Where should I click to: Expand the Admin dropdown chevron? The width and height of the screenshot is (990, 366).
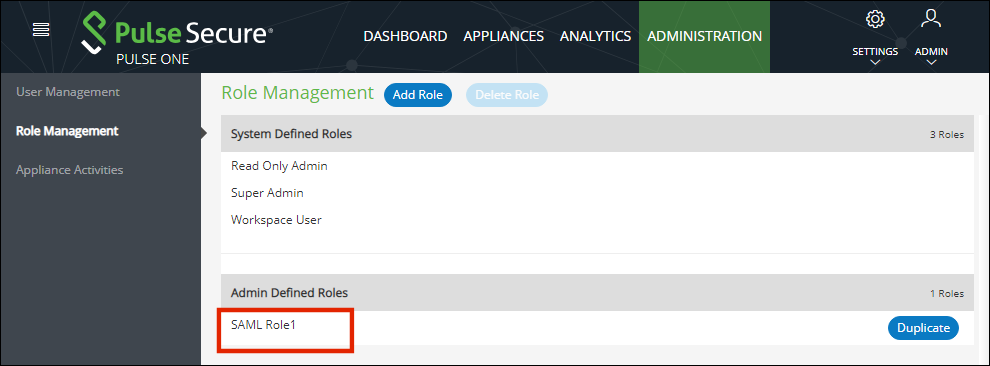(x=931, y=62)
